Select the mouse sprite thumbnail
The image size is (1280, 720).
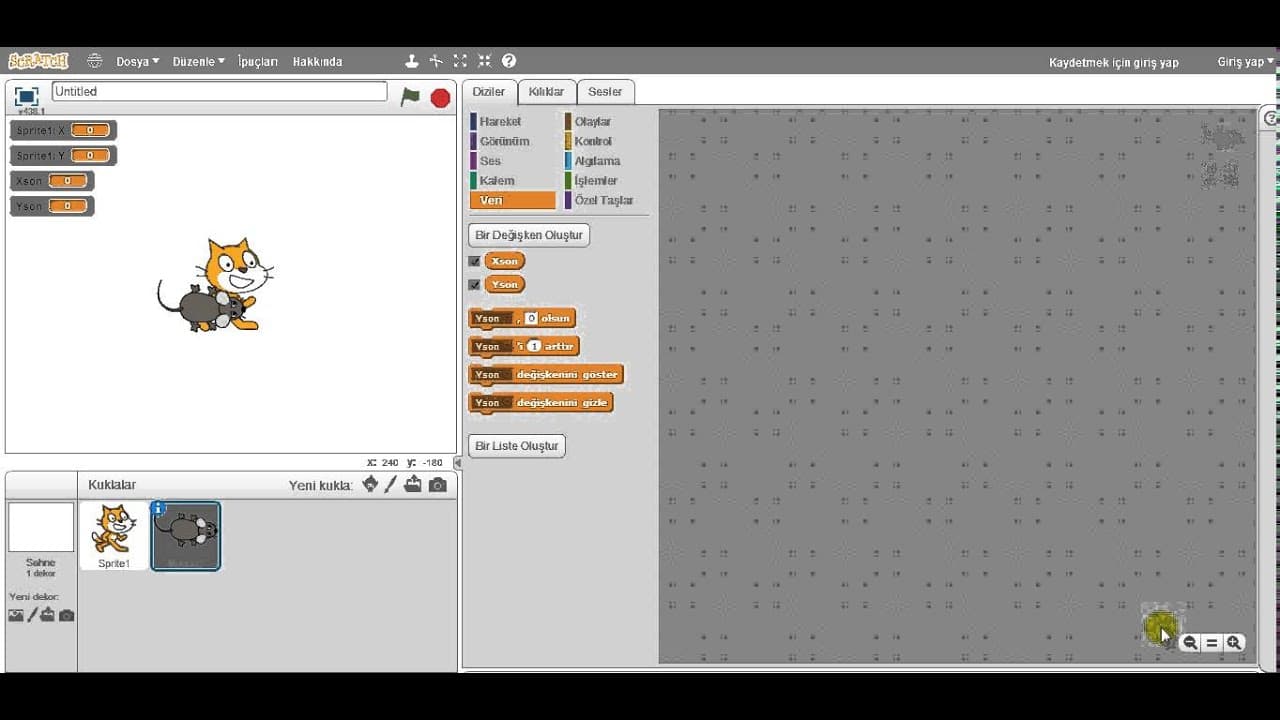coord(186,536)
